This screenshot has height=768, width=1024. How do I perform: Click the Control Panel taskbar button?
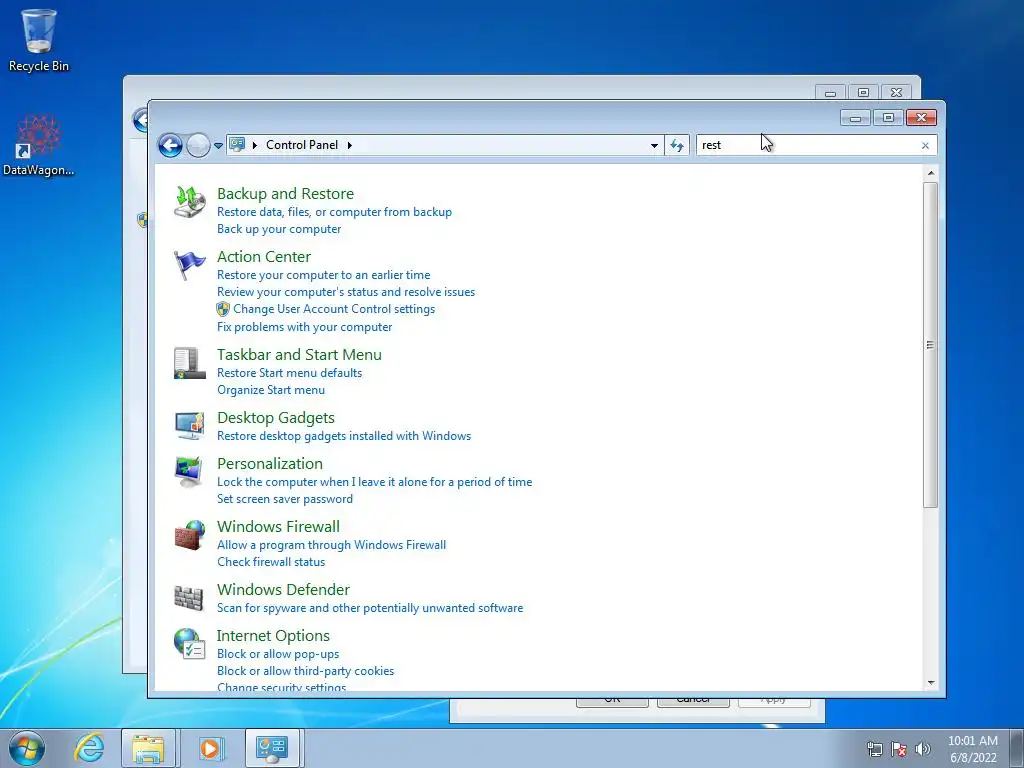coord(272,748)
